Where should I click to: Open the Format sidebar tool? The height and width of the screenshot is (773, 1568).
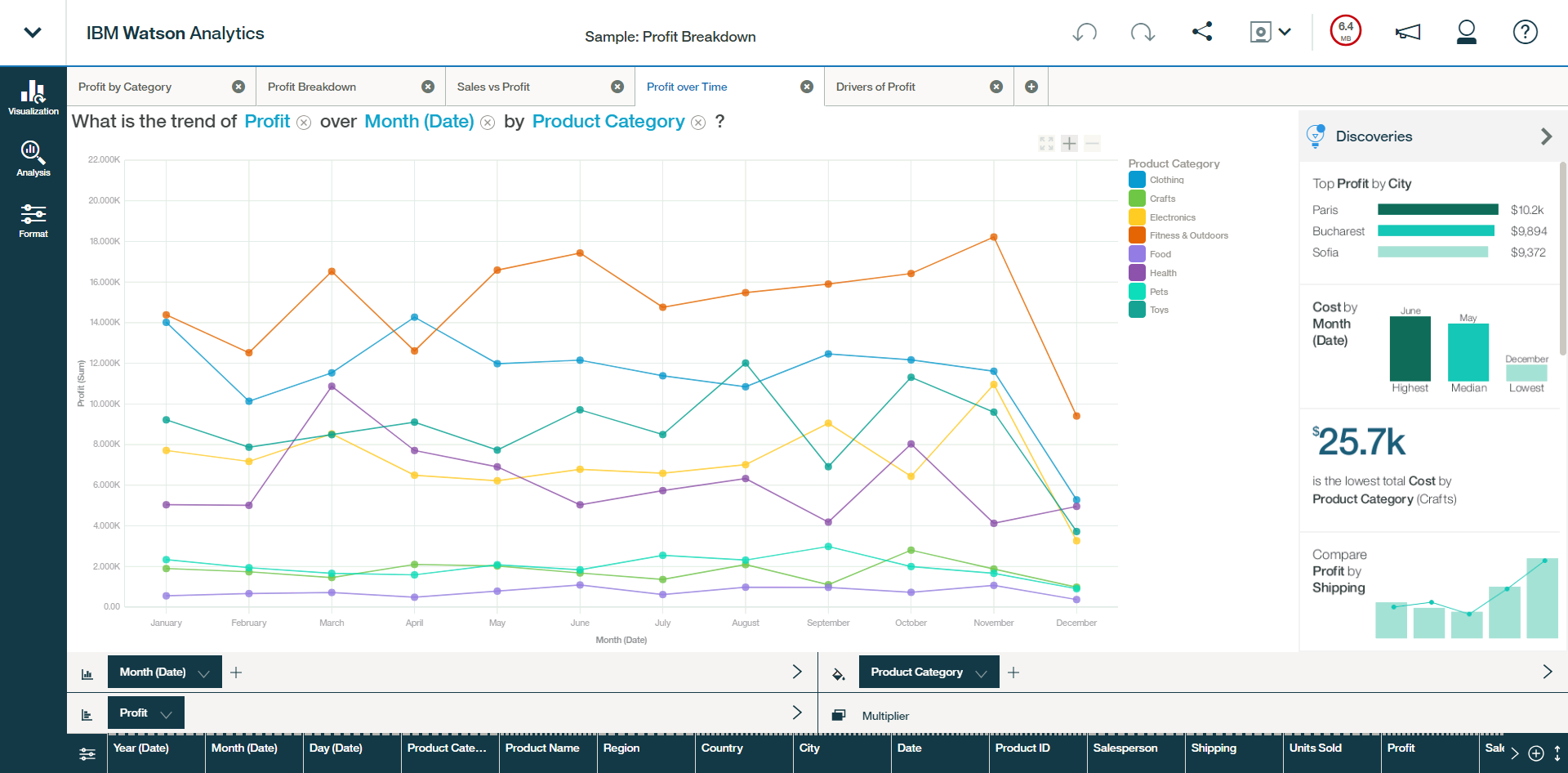[33, 221]
